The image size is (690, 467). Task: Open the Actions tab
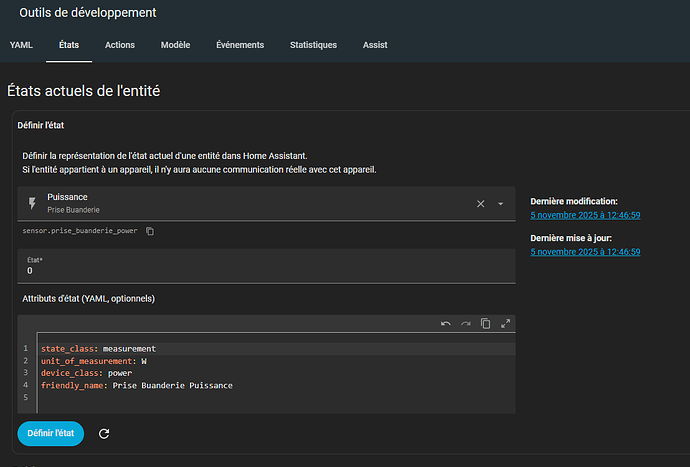[x=120, y=45]
